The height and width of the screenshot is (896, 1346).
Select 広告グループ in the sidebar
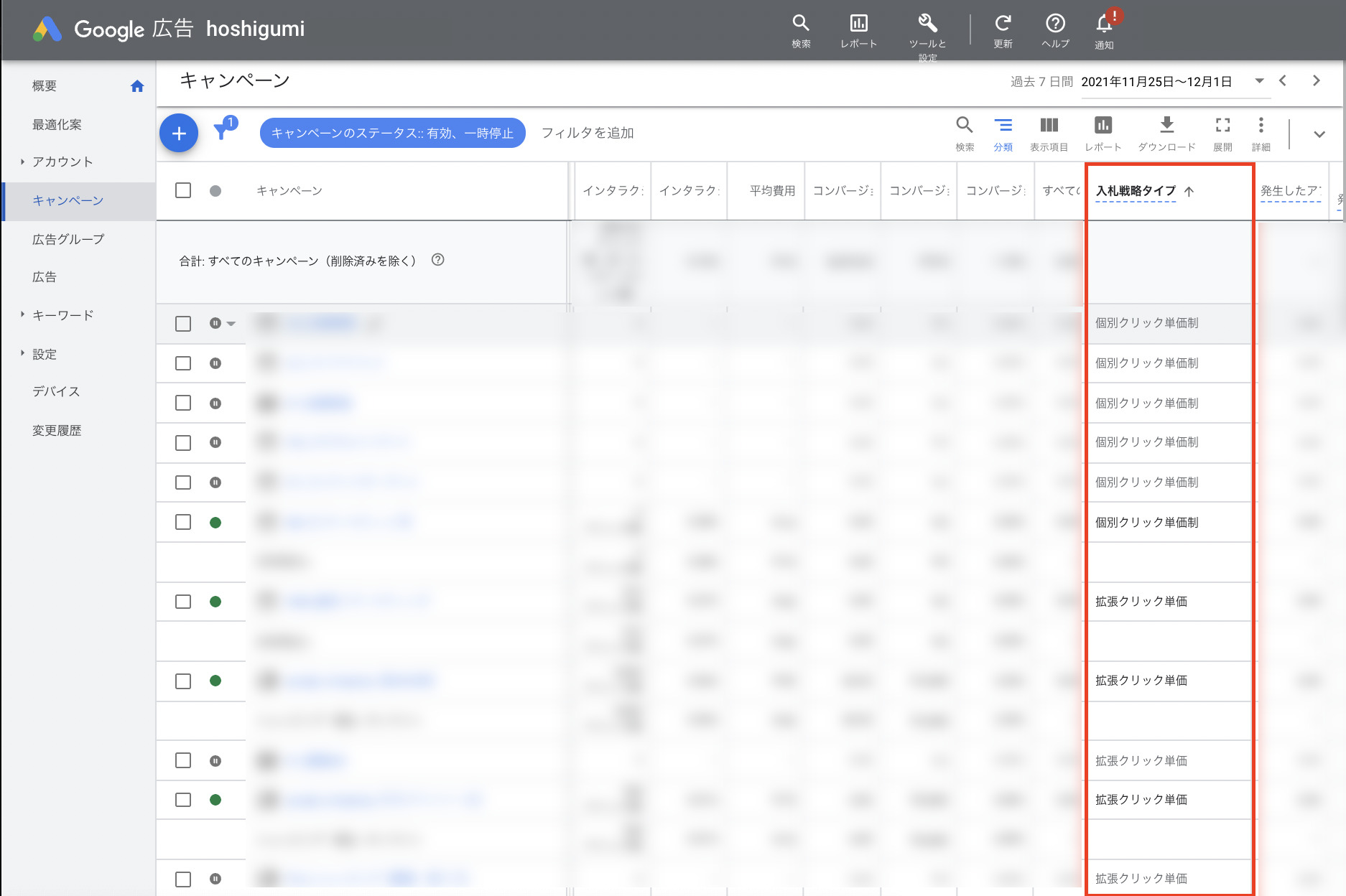coord(68,239)
